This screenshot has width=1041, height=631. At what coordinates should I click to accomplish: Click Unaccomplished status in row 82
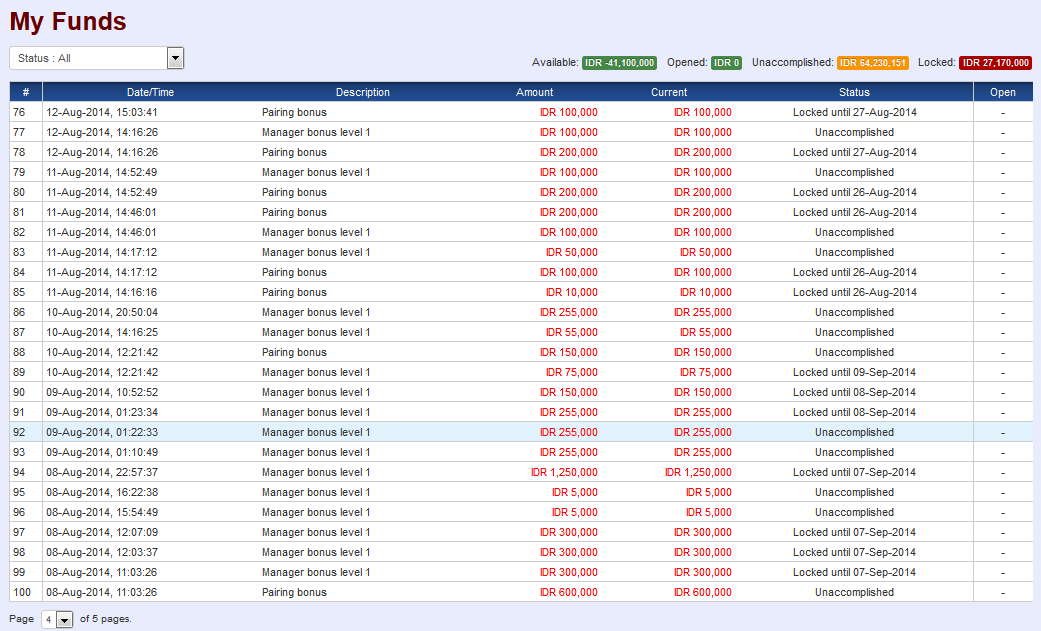854,232
